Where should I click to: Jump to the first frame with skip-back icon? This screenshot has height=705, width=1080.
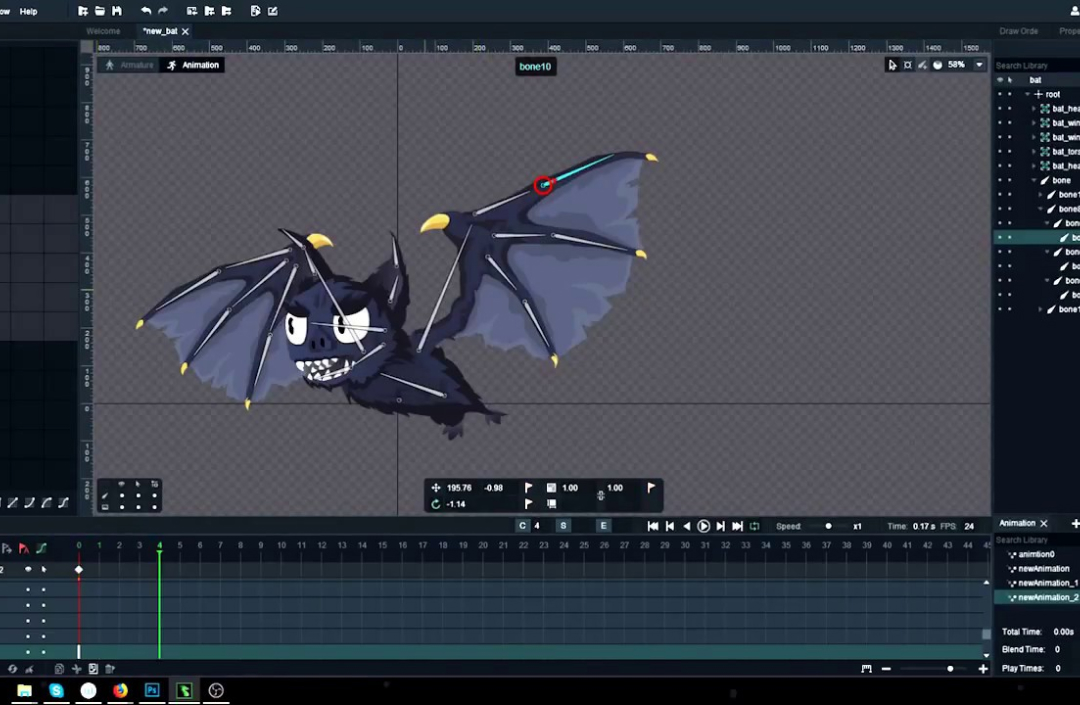[653, 526]
